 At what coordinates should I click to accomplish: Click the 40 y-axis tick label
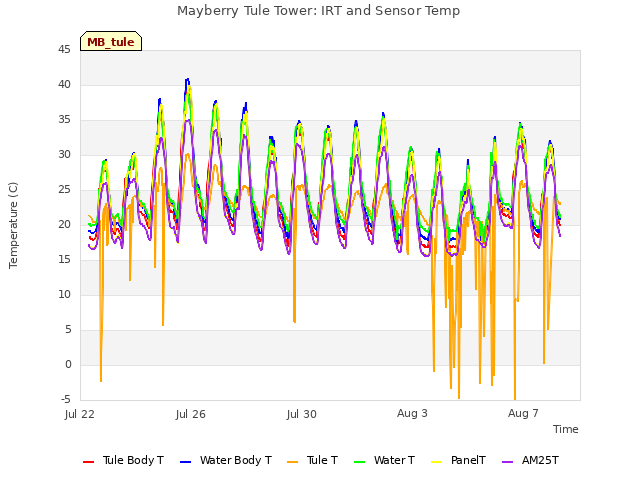tap(64, 85)
